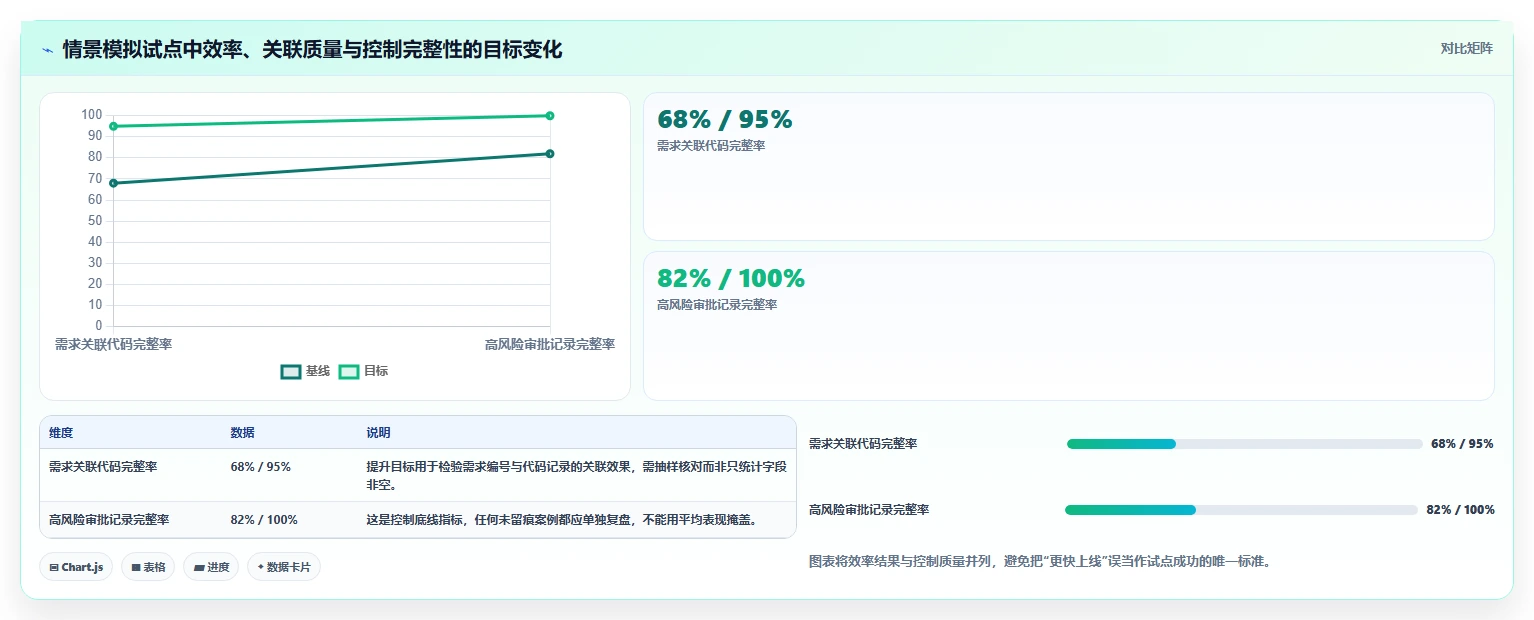
Task: Click the 数据 column header
Action: pos(242,433)
